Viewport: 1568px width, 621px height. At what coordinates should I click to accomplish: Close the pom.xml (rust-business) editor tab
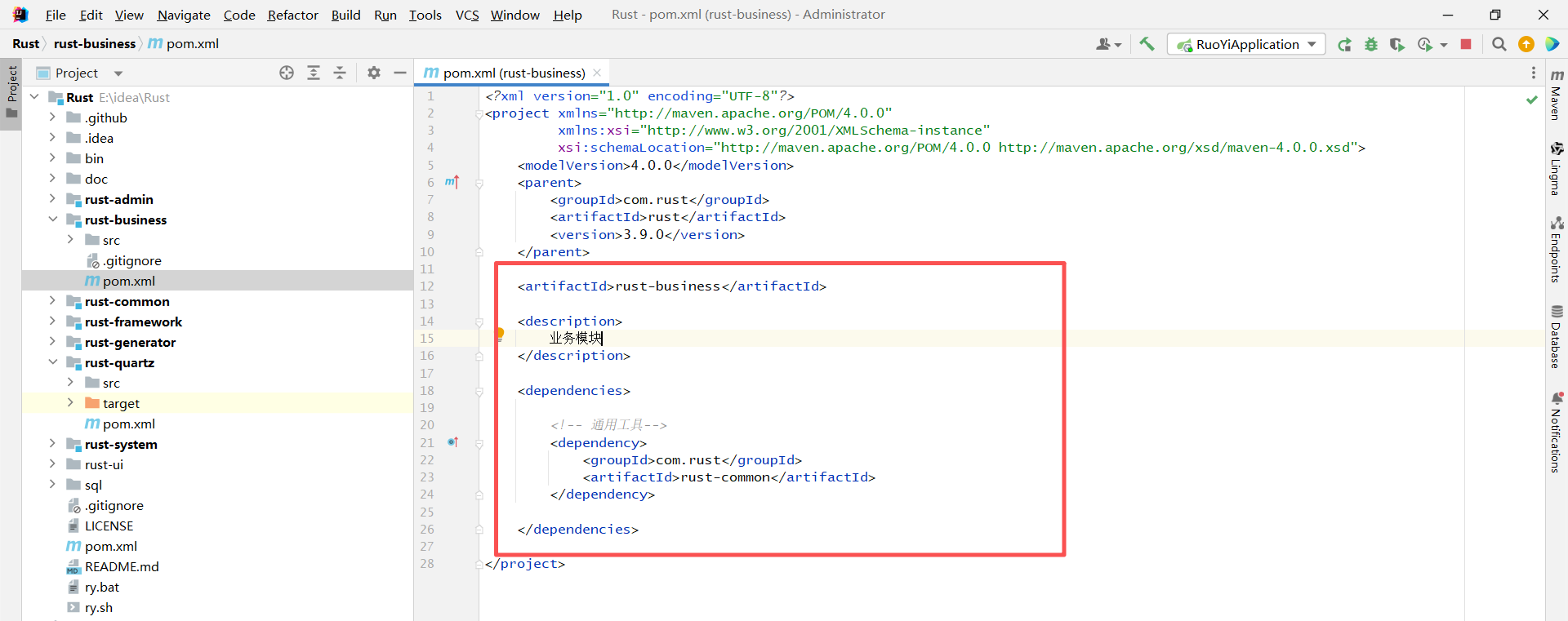coord(597,73)
